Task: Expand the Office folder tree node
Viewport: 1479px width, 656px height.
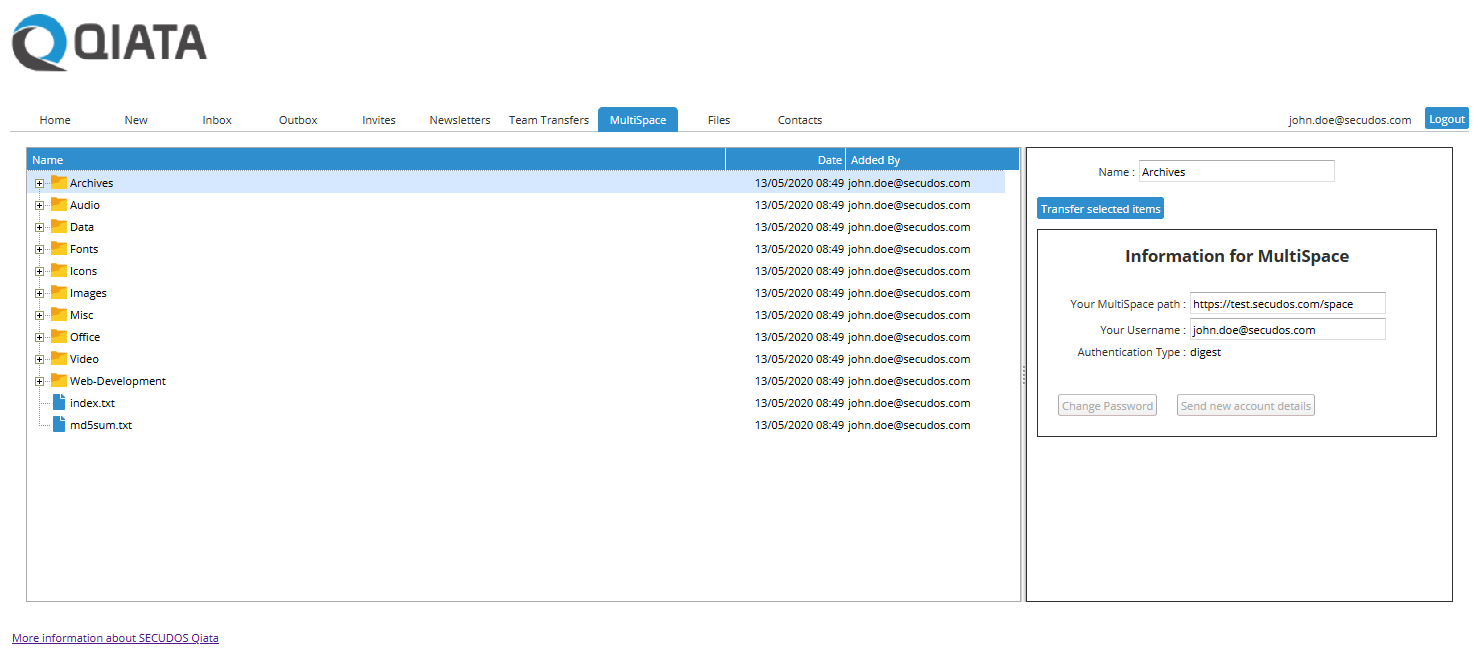Action: pyautogui.click(x=39, y=337)
